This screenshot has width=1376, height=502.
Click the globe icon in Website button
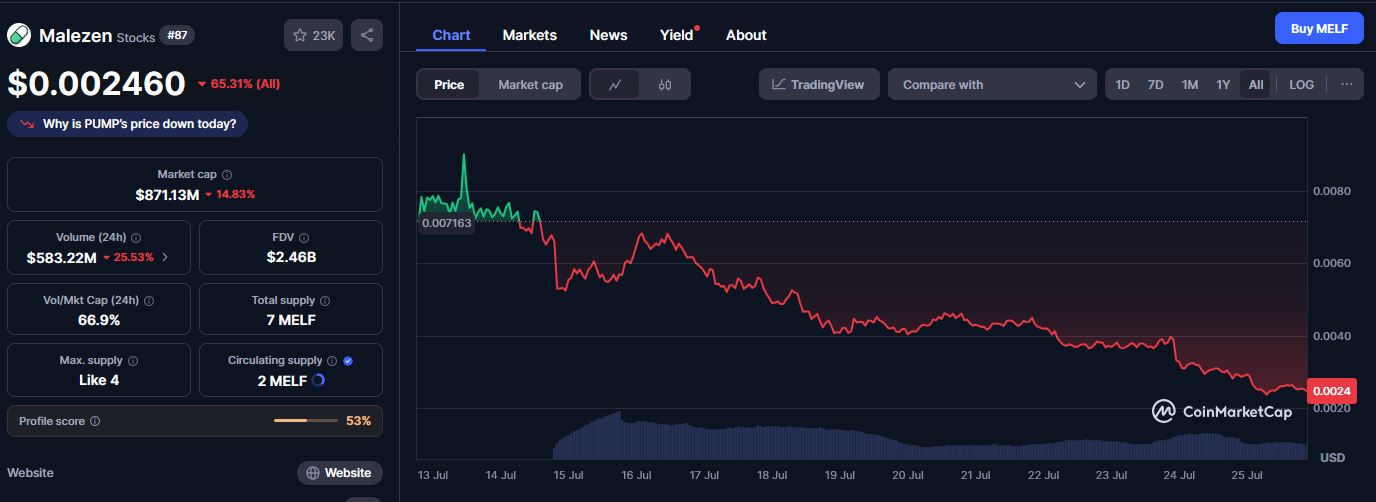tap(313, 473)
